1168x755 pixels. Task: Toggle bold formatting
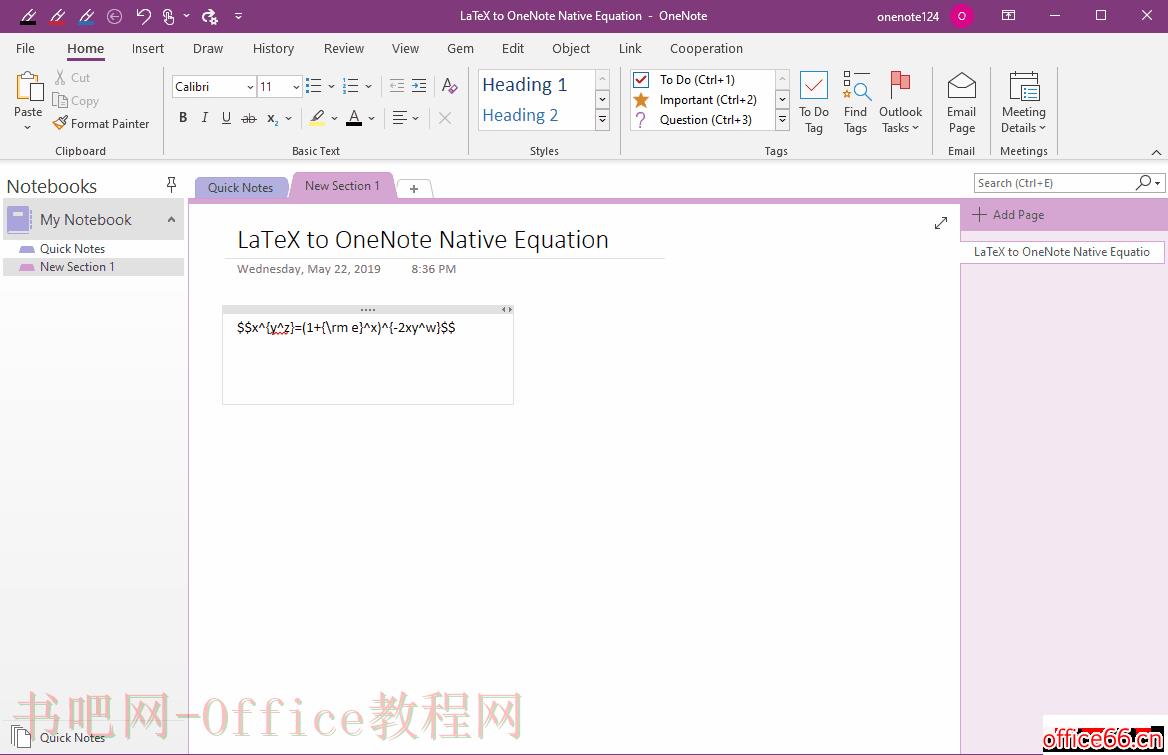(182, 118)
